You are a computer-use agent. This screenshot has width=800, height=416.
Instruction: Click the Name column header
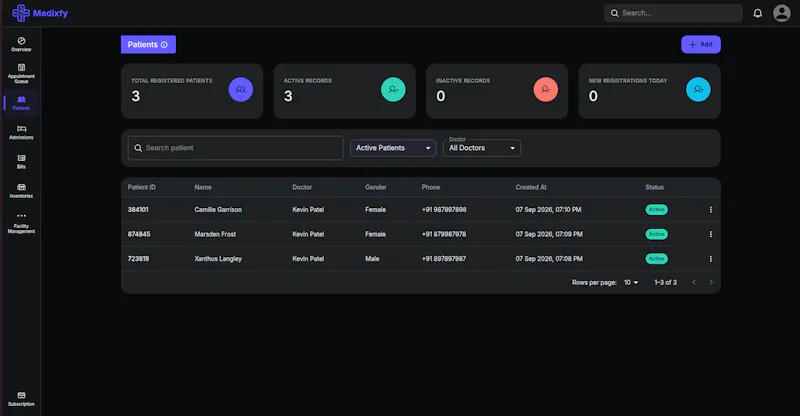coord(203,187)
